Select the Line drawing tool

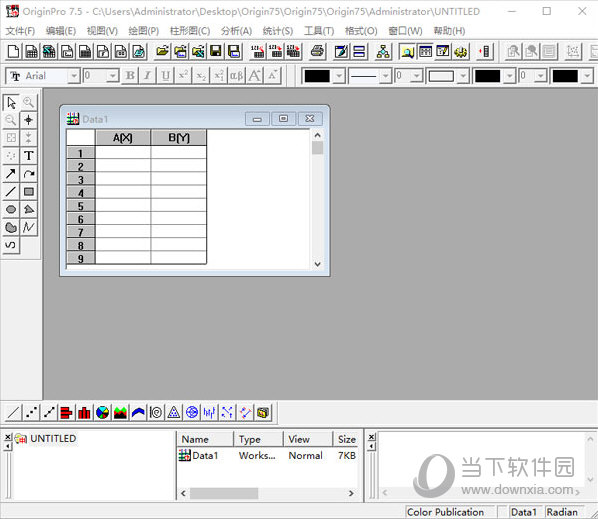coord(11,191)
